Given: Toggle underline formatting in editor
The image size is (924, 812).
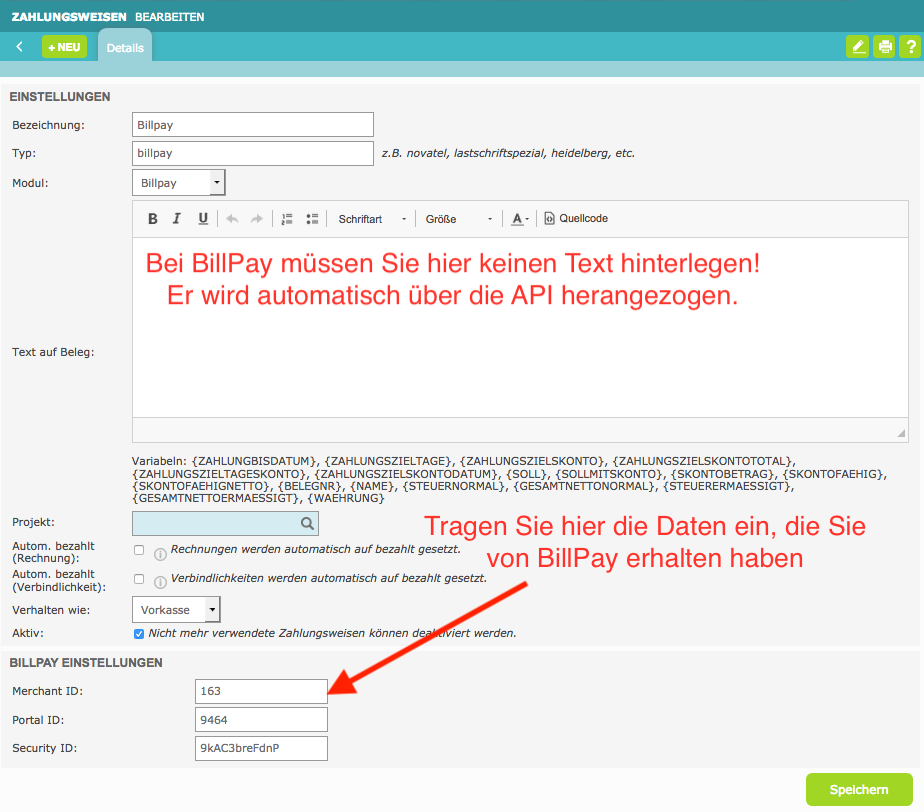Looking at the screenshot, I should (203, 219).
